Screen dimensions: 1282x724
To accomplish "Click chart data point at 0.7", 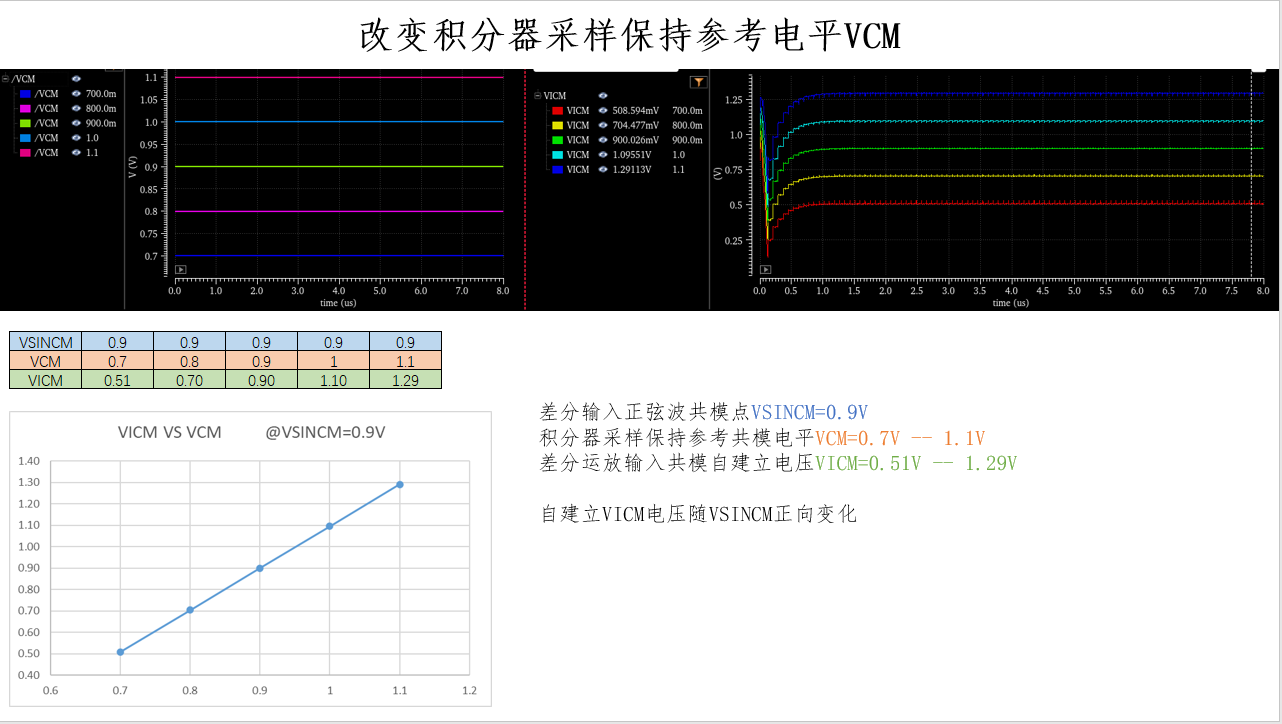I will 120,652.
